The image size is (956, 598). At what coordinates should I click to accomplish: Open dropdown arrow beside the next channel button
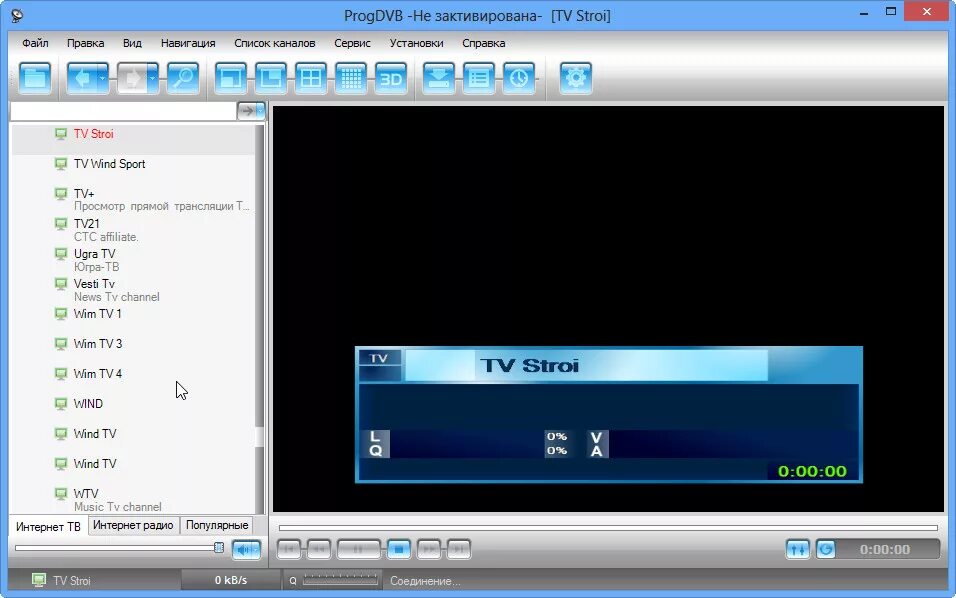coord(152,78)
